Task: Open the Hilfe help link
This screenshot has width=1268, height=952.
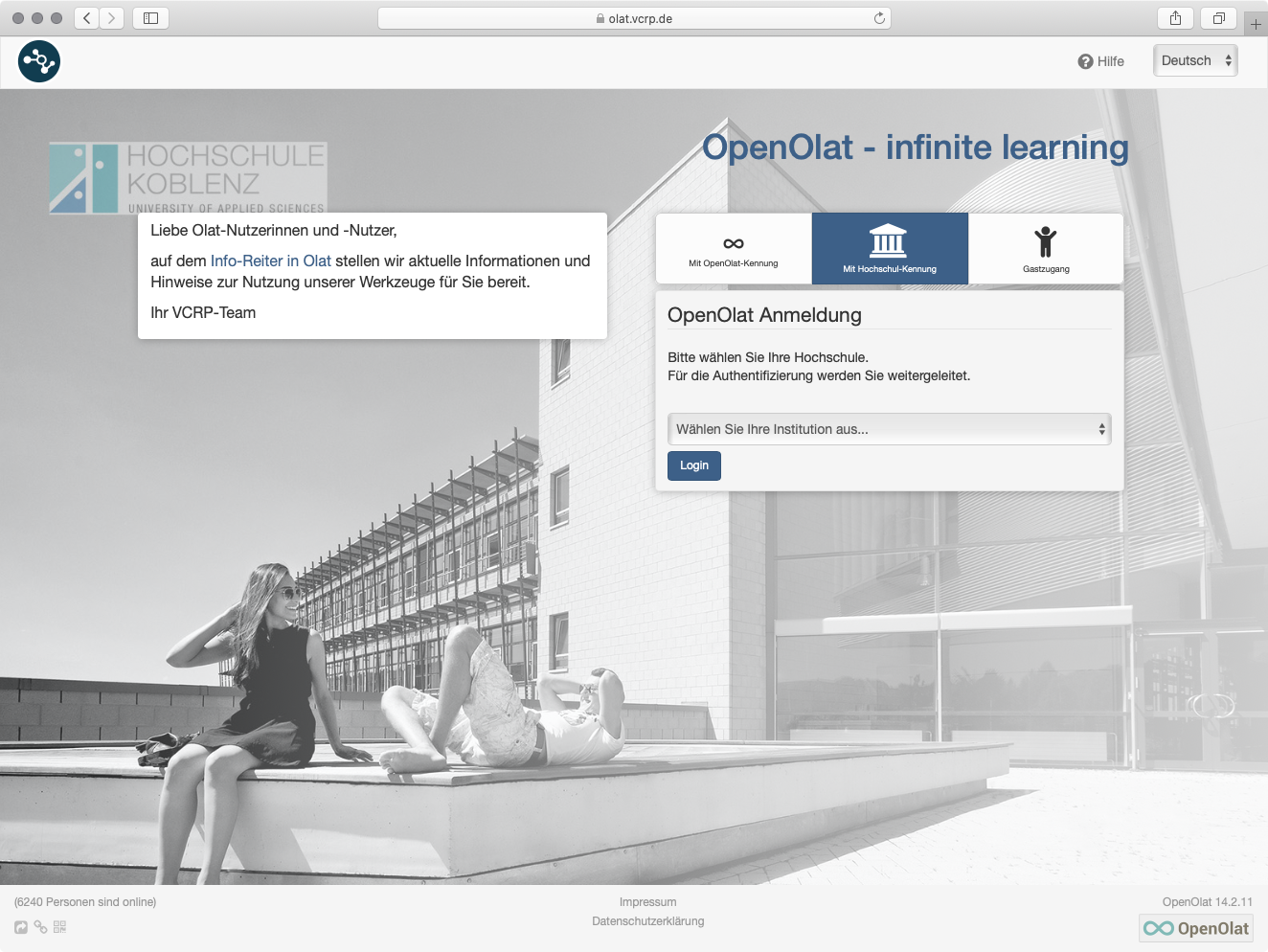Action: (1100, 61)
